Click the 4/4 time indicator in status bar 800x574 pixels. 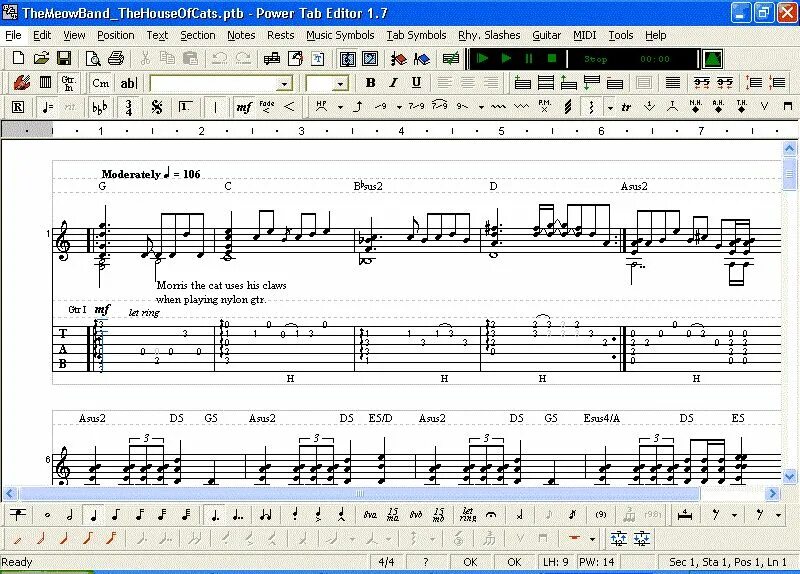[386, 562]
